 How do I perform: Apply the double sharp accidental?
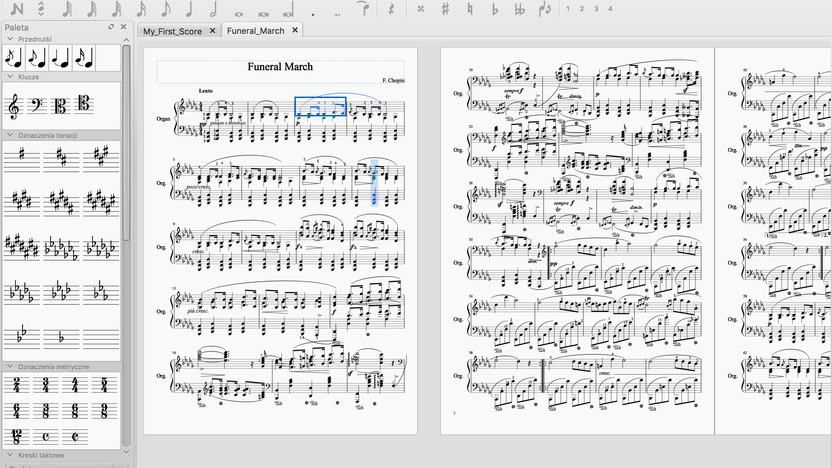[x=421, y=8]
